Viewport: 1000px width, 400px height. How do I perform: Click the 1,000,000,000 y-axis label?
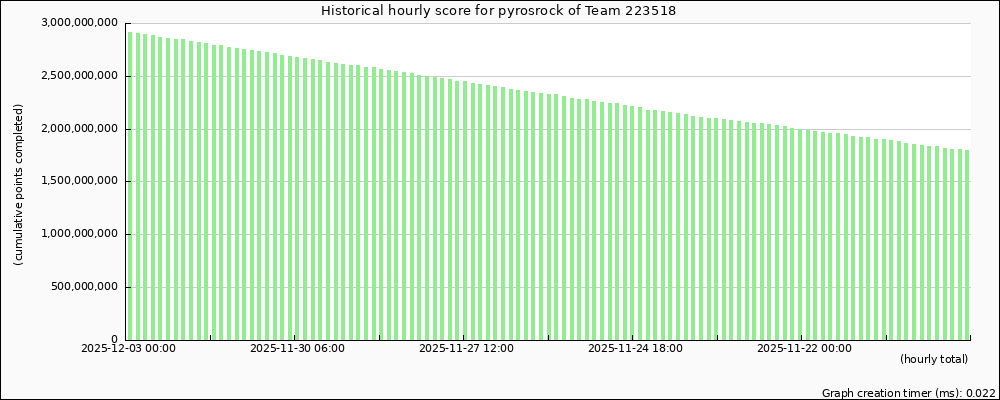(77, 234)
